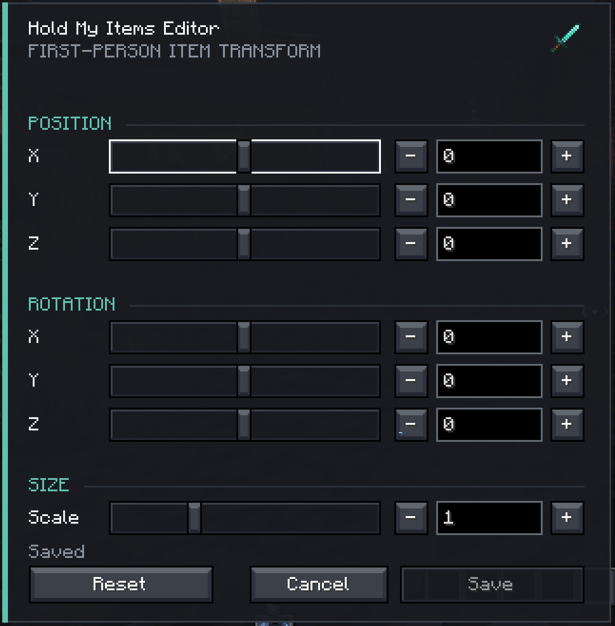Increase Position Z with plus button
This screenshot has height=626, width=615.
(567, 244)
